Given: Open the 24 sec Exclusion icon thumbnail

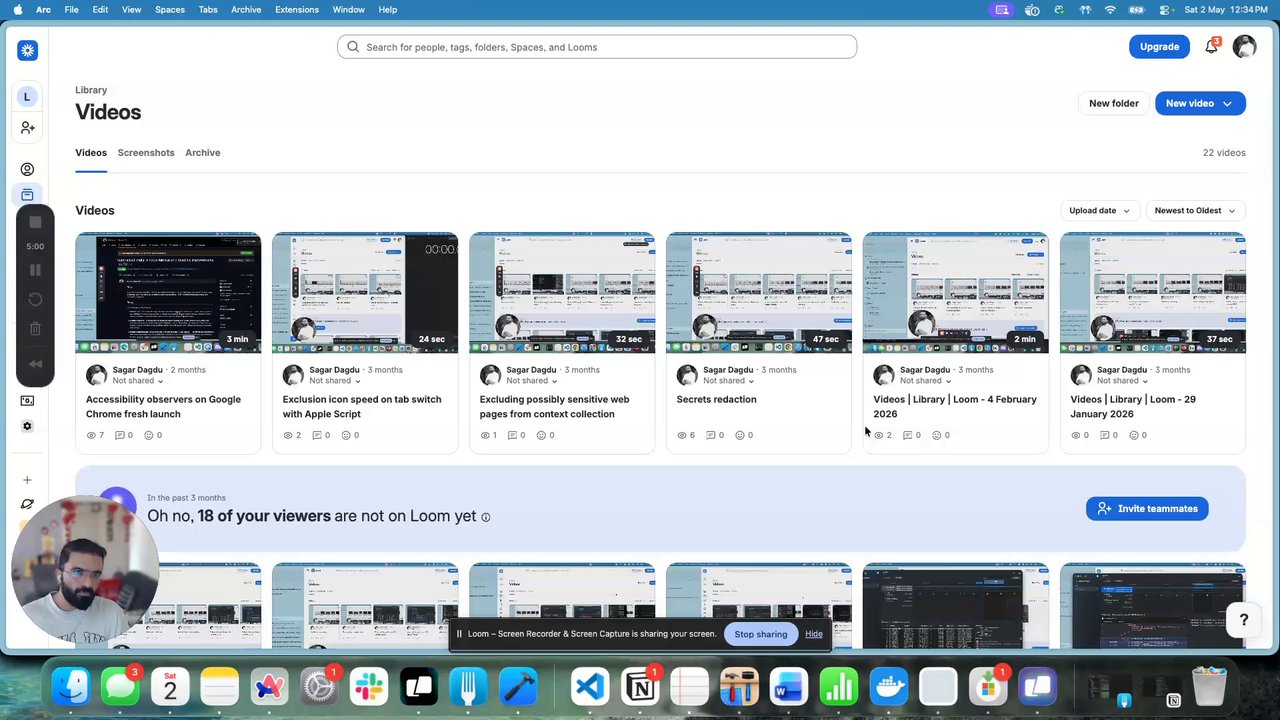Looking at the screenshot, I should click(x=365, y=293).
